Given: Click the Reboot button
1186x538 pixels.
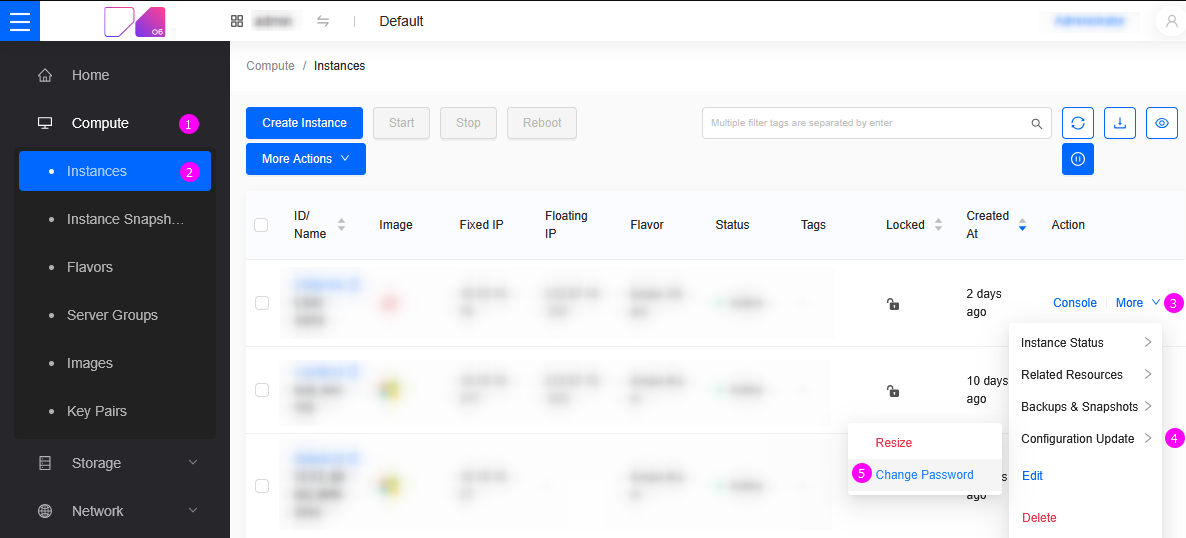Looking at the screenshot, I should click(542, 123).
